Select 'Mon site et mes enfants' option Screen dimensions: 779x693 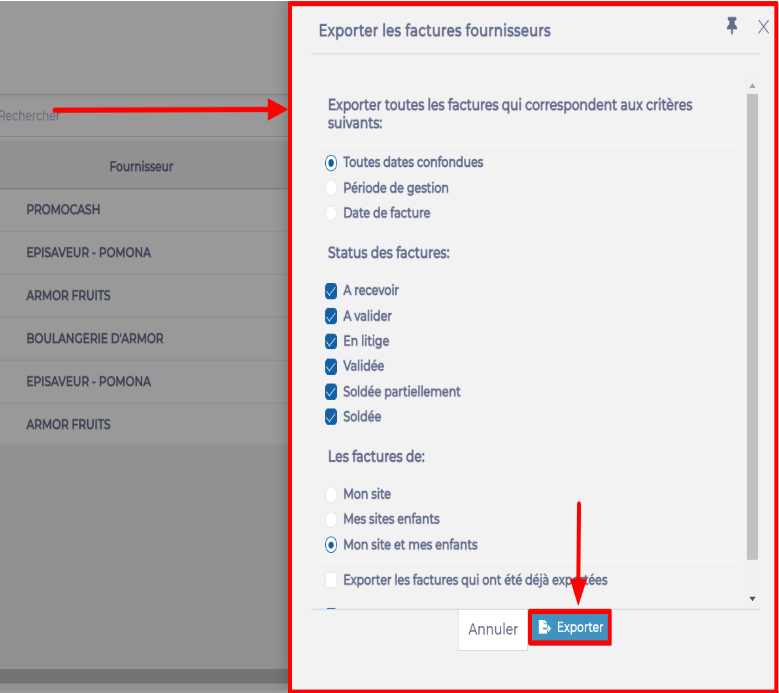[x=331, y=545]
